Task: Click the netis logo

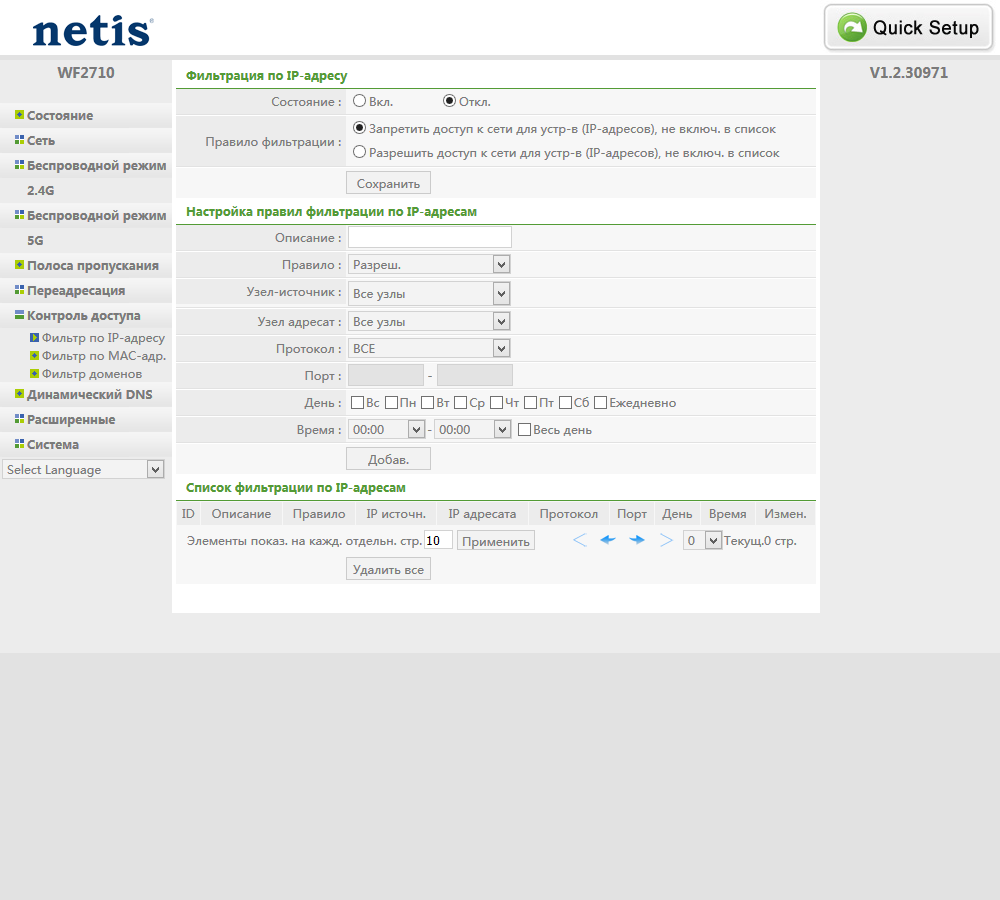Action: 93,31
